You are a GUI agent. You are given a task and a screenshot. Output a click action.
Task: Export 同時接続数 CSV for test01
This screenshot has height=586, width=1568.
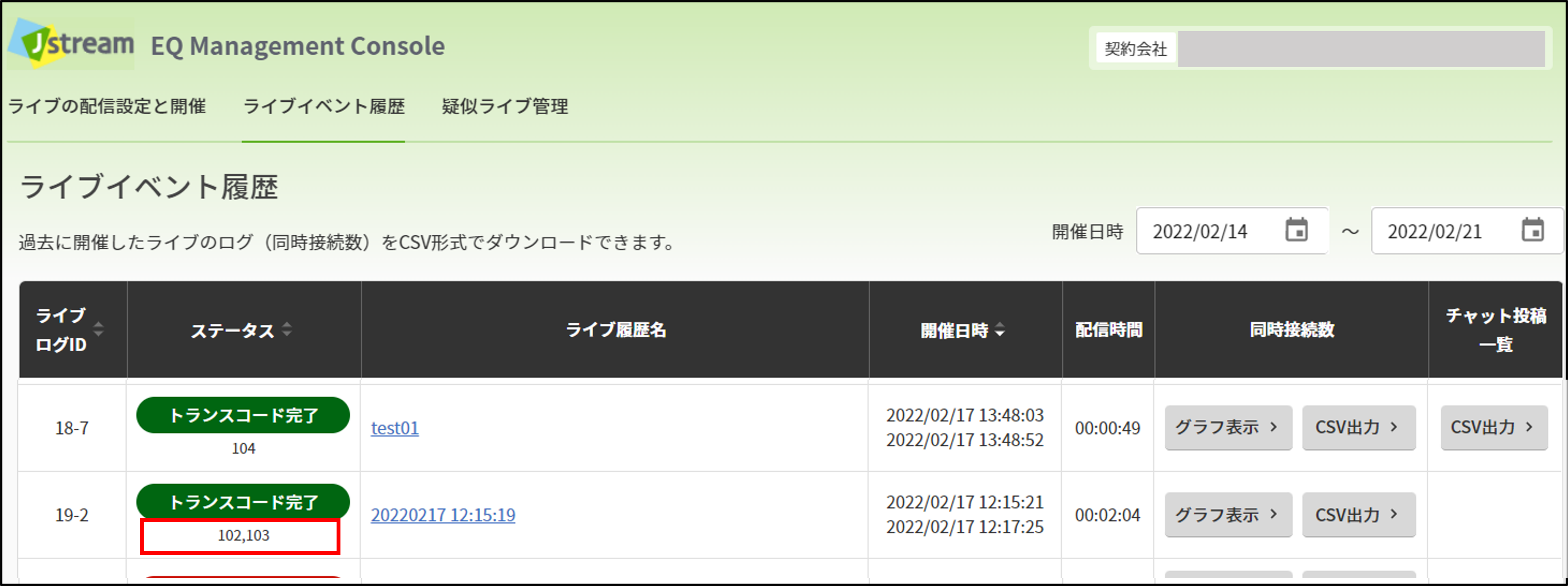(1359, 427)
